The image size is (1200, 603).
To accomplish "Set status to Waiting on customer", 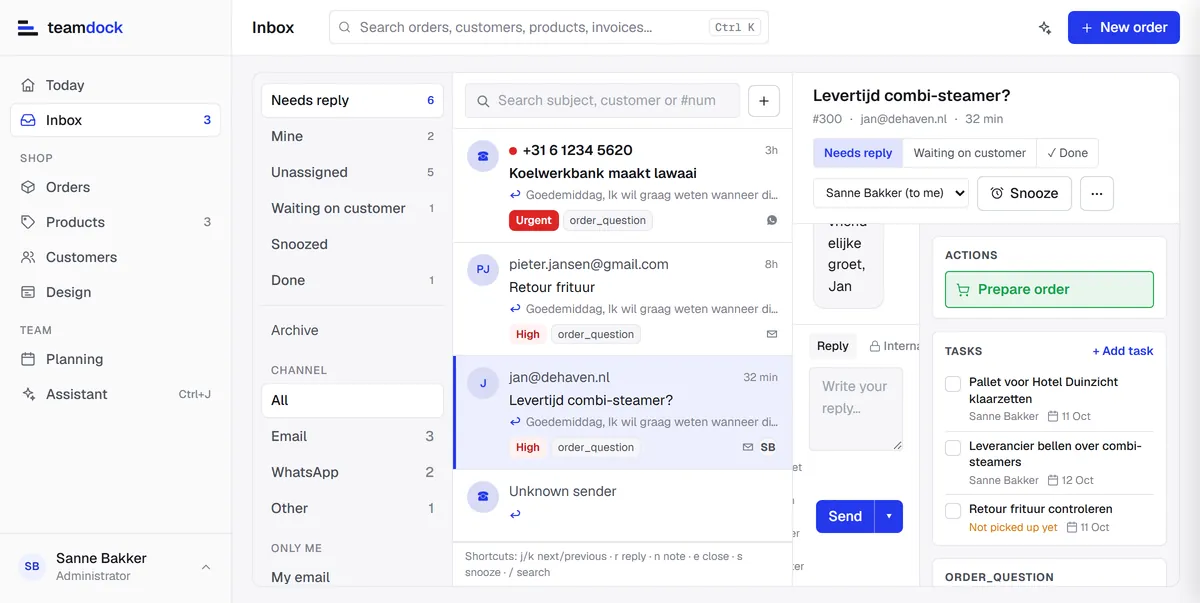I will coord(969,153).
